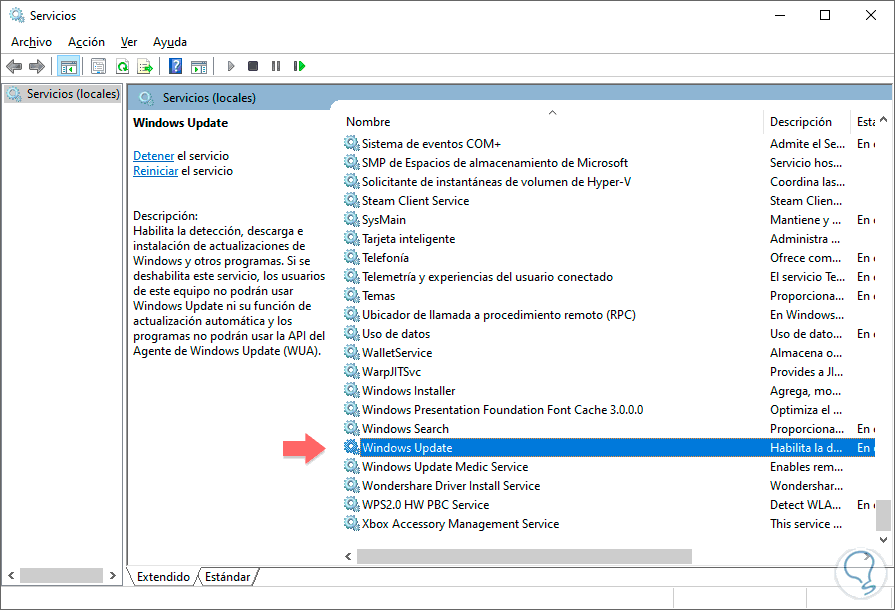The width and height of the screenshot is (895, 610).
Task: Switch to the Estándar tab
Action: coord(227,577)
